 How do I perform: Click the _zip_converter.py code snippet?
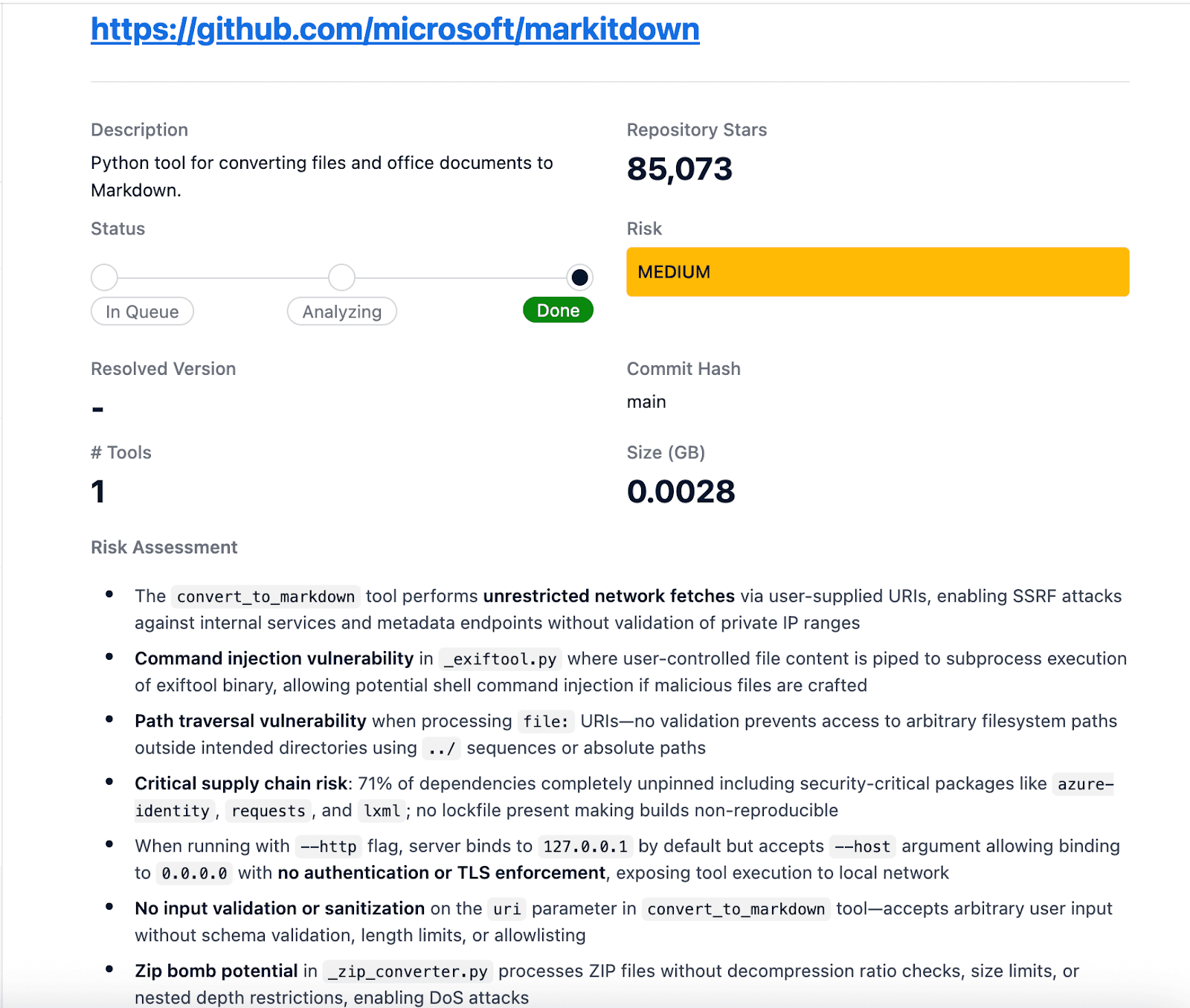[408, 972]
